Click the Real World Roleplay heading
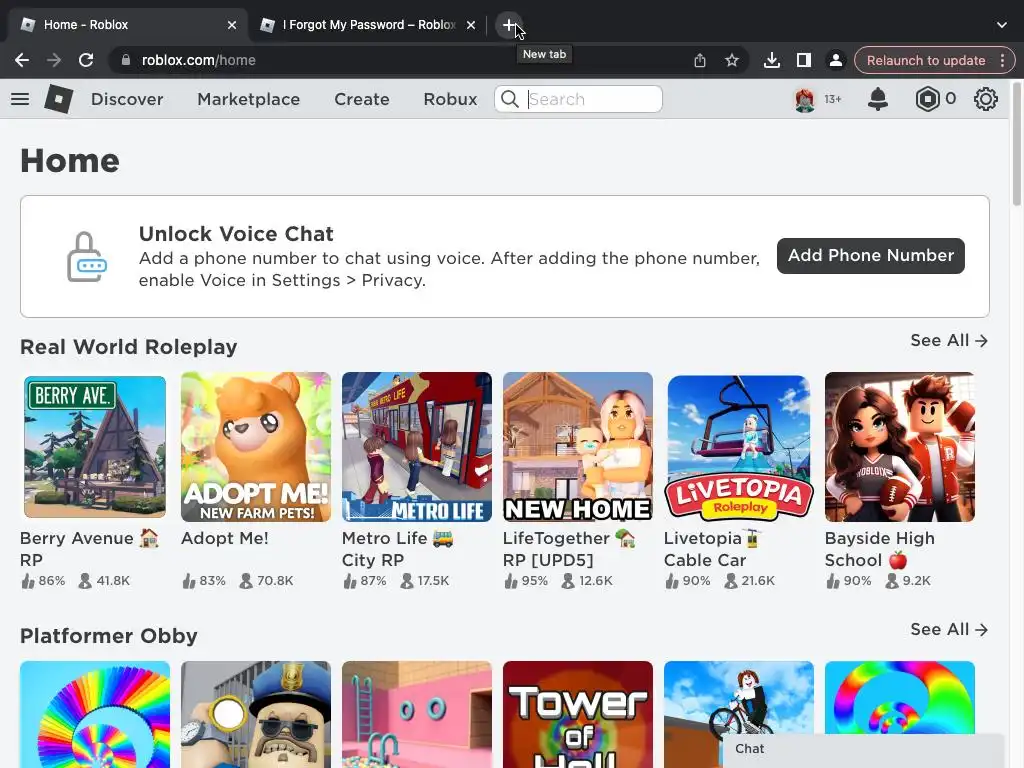Screen dimensions: 1024x768 coord(129,347)
